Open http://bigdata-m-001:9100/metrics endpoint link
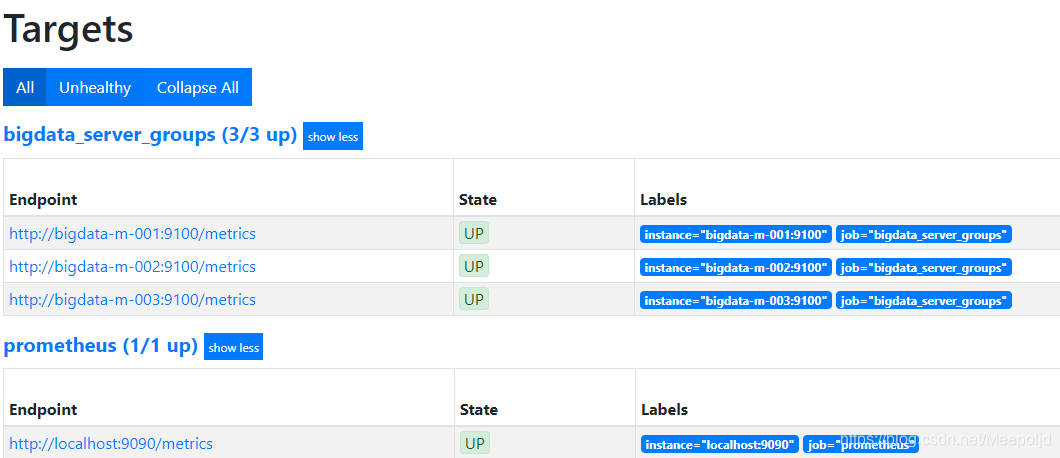 click(132, 234)
